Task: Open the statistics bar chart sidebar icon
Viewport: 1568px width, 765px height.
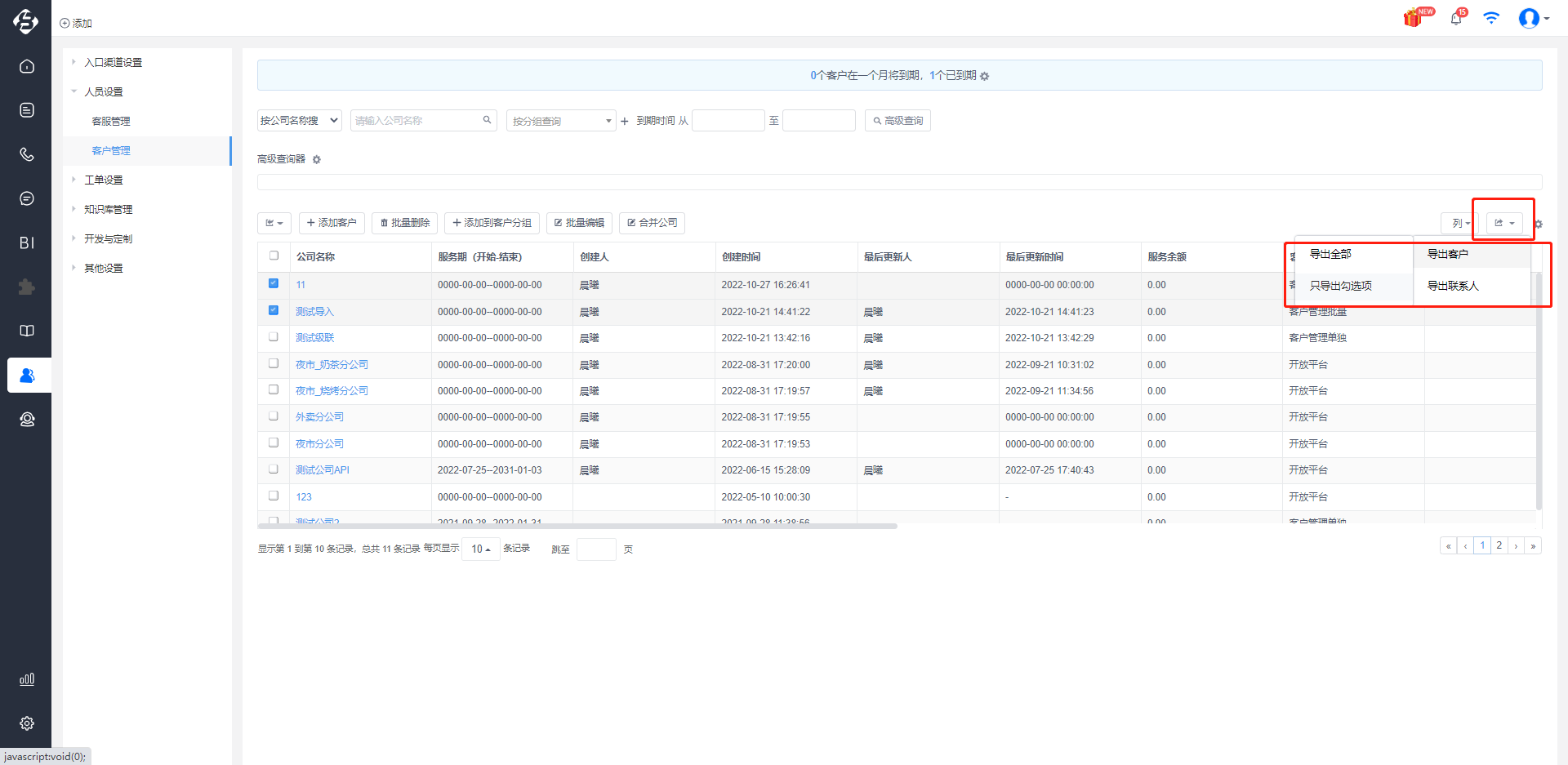Action: pos(27,679)
